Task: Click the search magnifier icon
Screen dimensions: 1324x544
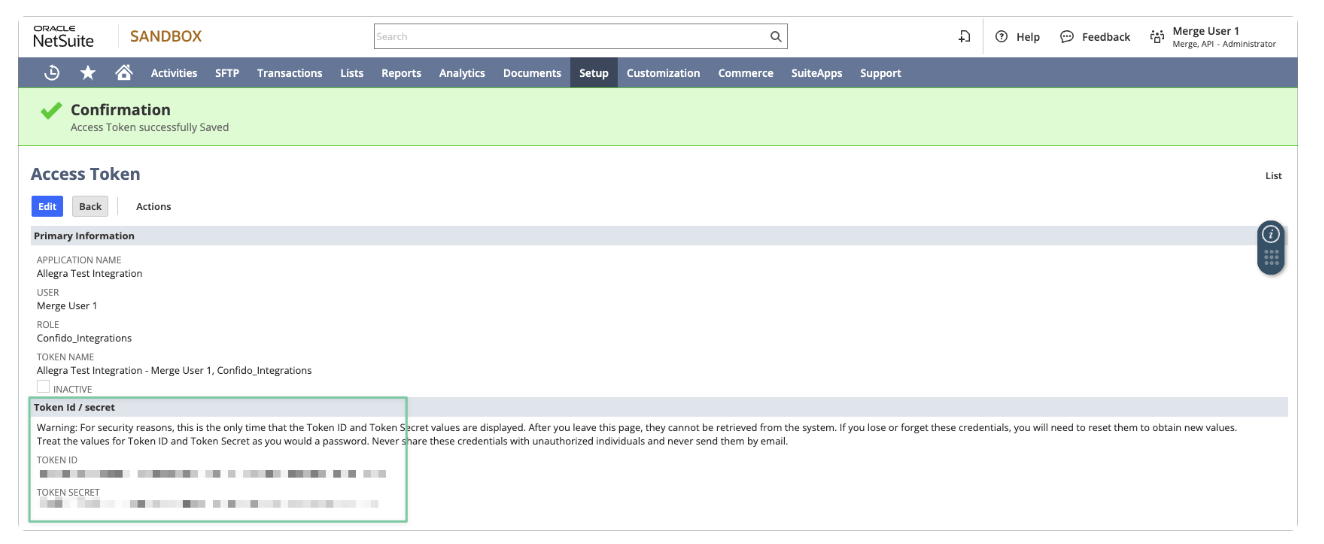Action: pos(776,37)
